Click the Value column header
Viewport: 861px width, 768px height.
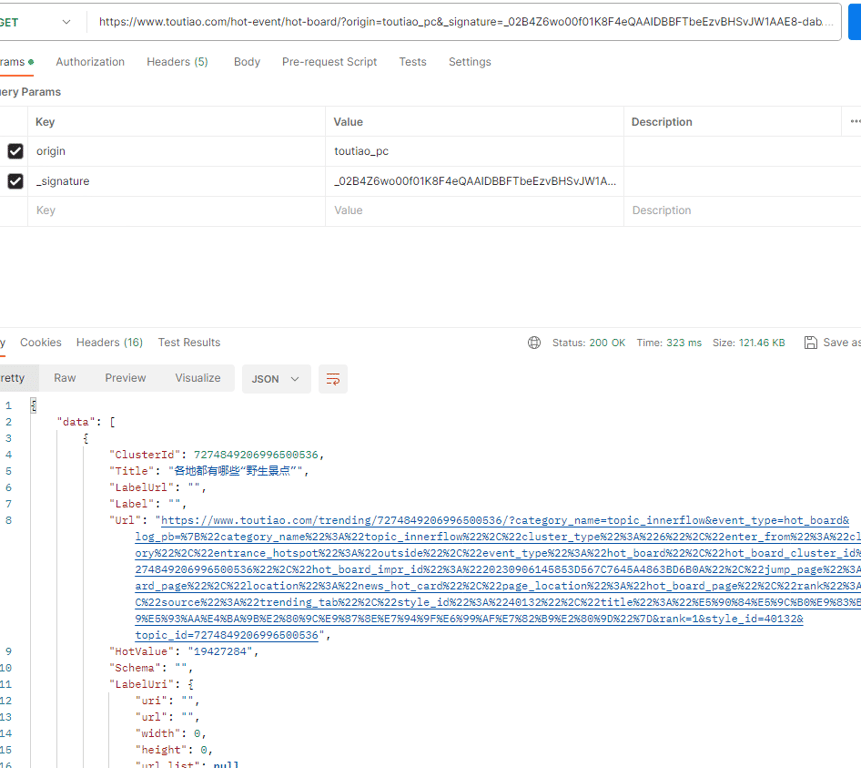pos(348,122)
